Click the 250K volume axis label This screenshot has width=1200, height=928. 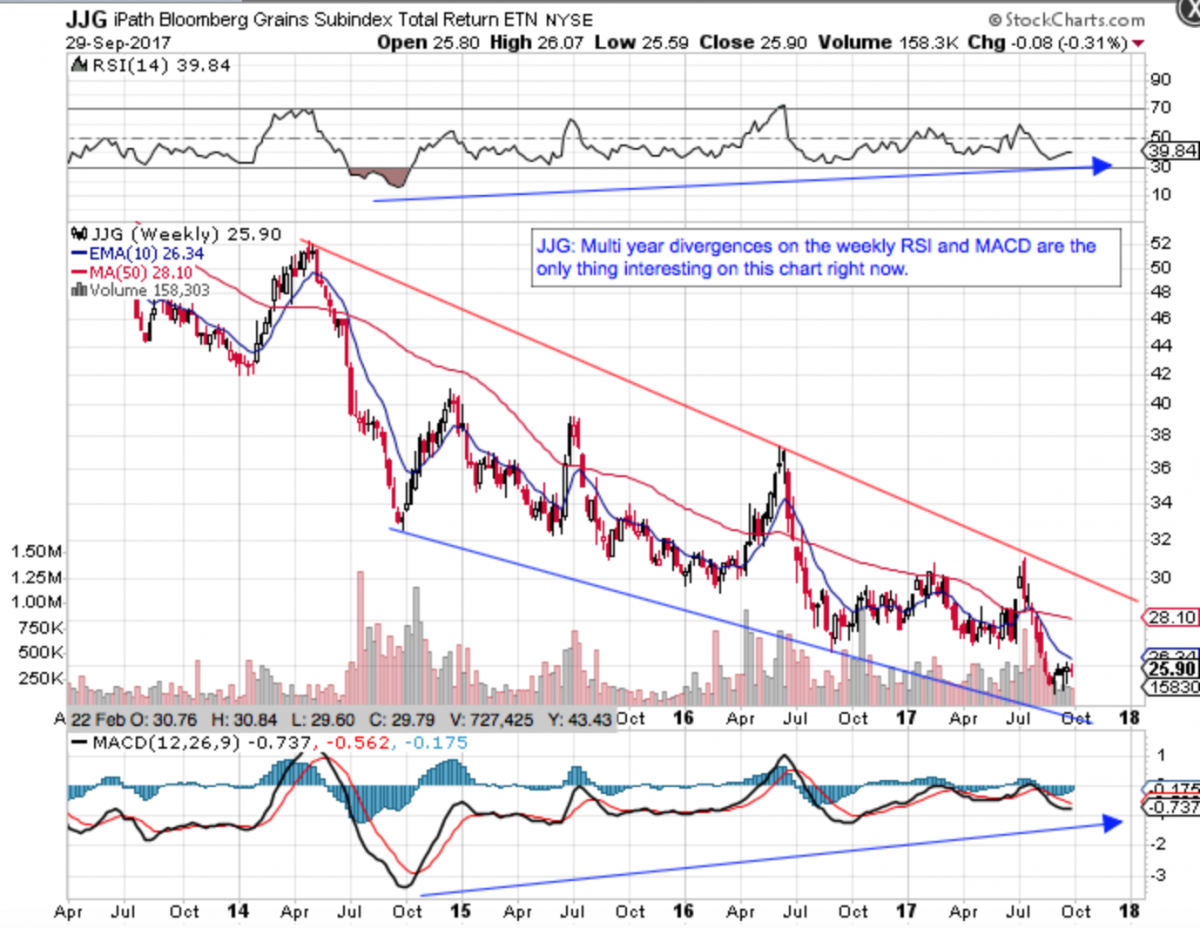pyautogui.click(x=39, y=679)
